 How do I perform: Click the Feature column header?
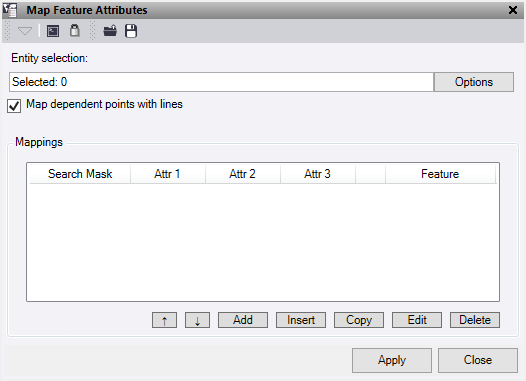440,174
